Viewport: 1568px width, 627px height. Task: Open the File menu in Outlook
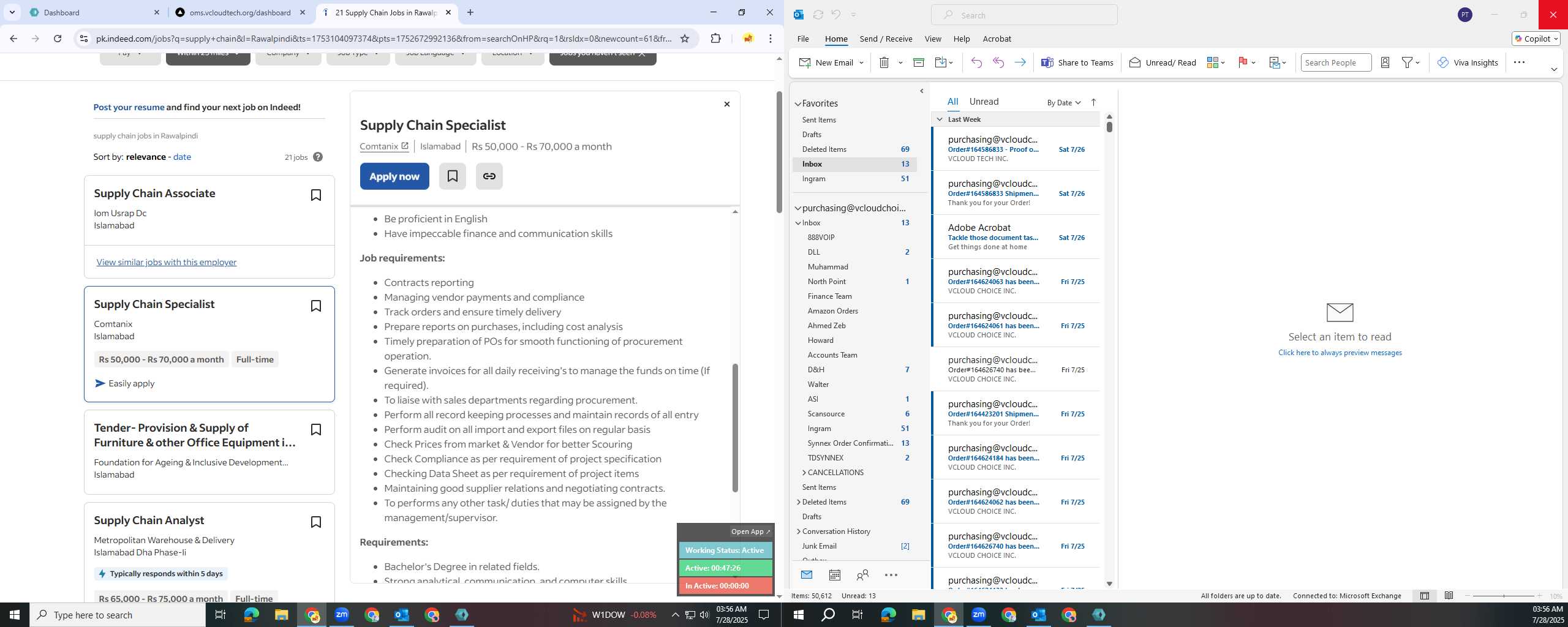pos(802,39)
